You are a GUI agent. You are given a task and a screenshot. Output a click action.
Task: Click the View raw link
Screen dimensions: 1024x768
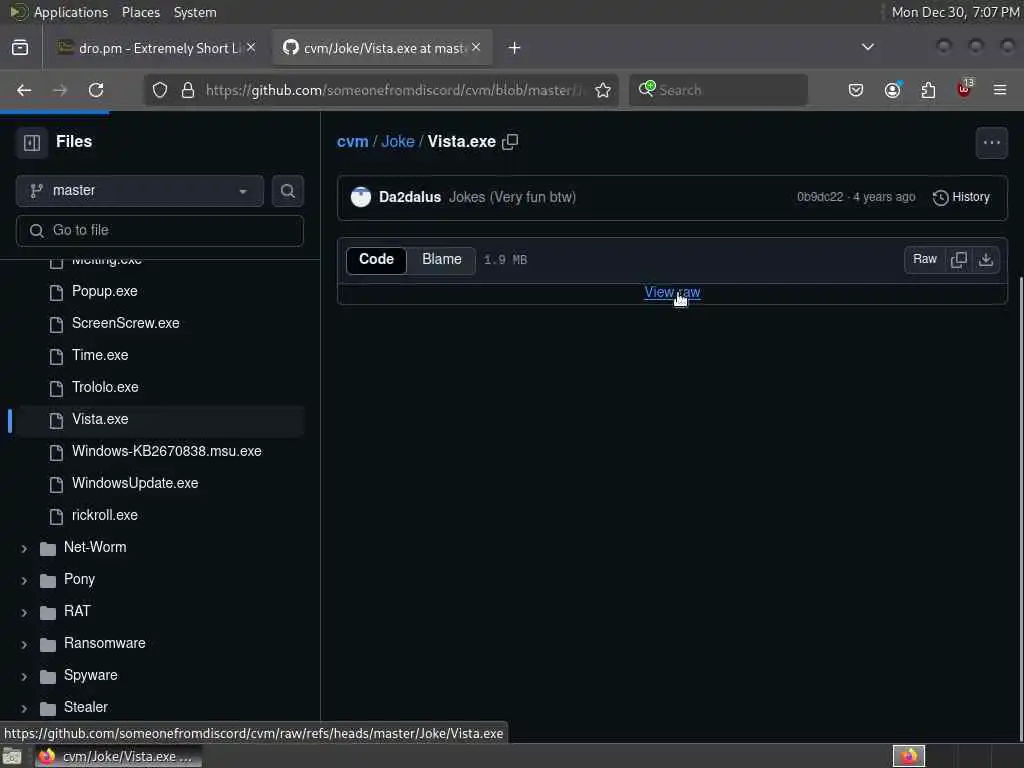click(672, 293)
